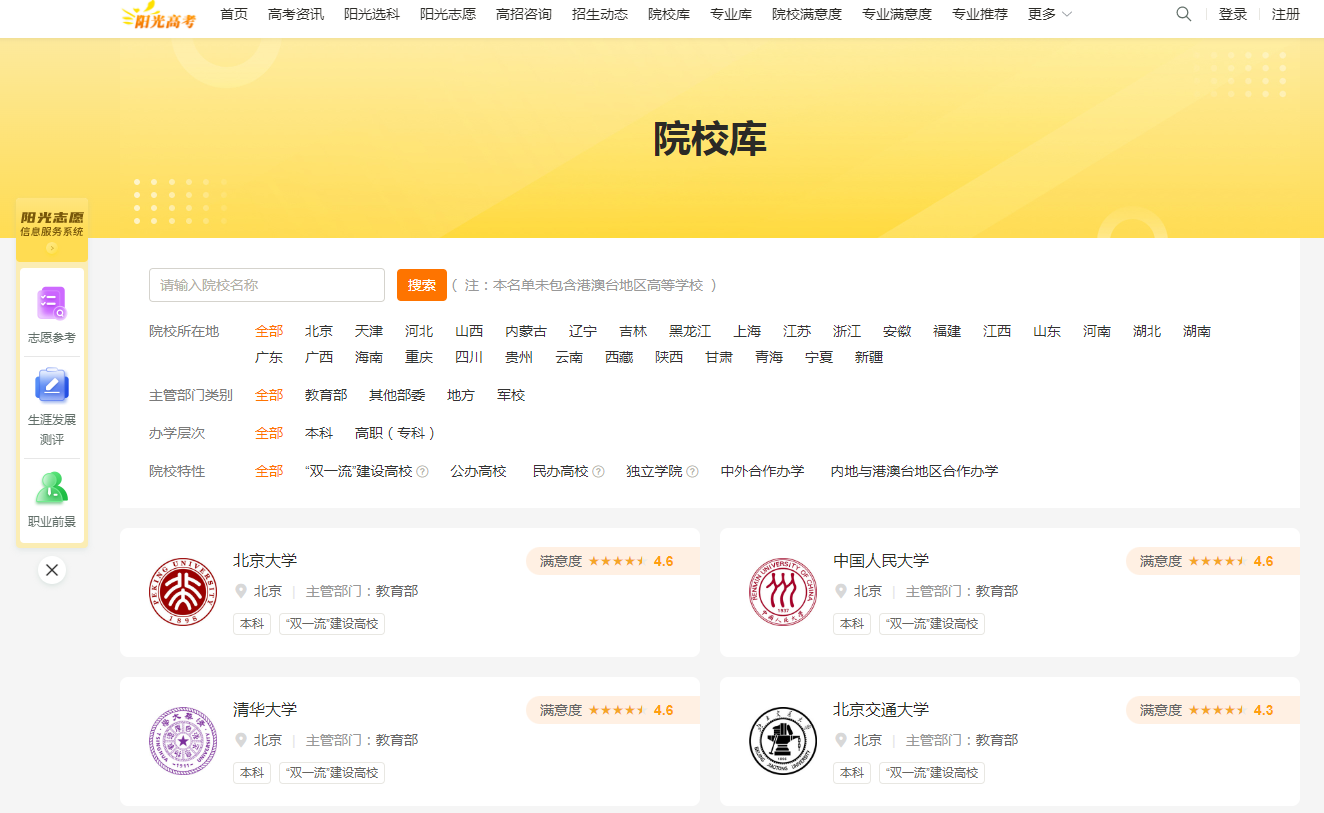Image resolution: width=1324 pixels, height=813 pixels.
Task: Click the help icon next to 民办高校
Action: 598,472
